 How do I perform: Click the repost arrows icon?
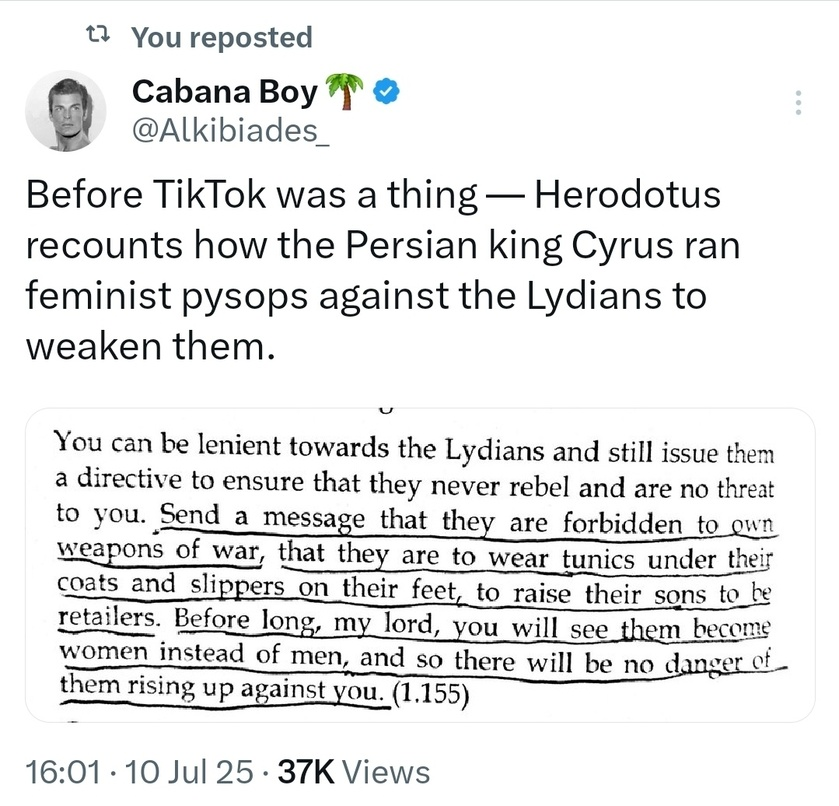point(97,38)
